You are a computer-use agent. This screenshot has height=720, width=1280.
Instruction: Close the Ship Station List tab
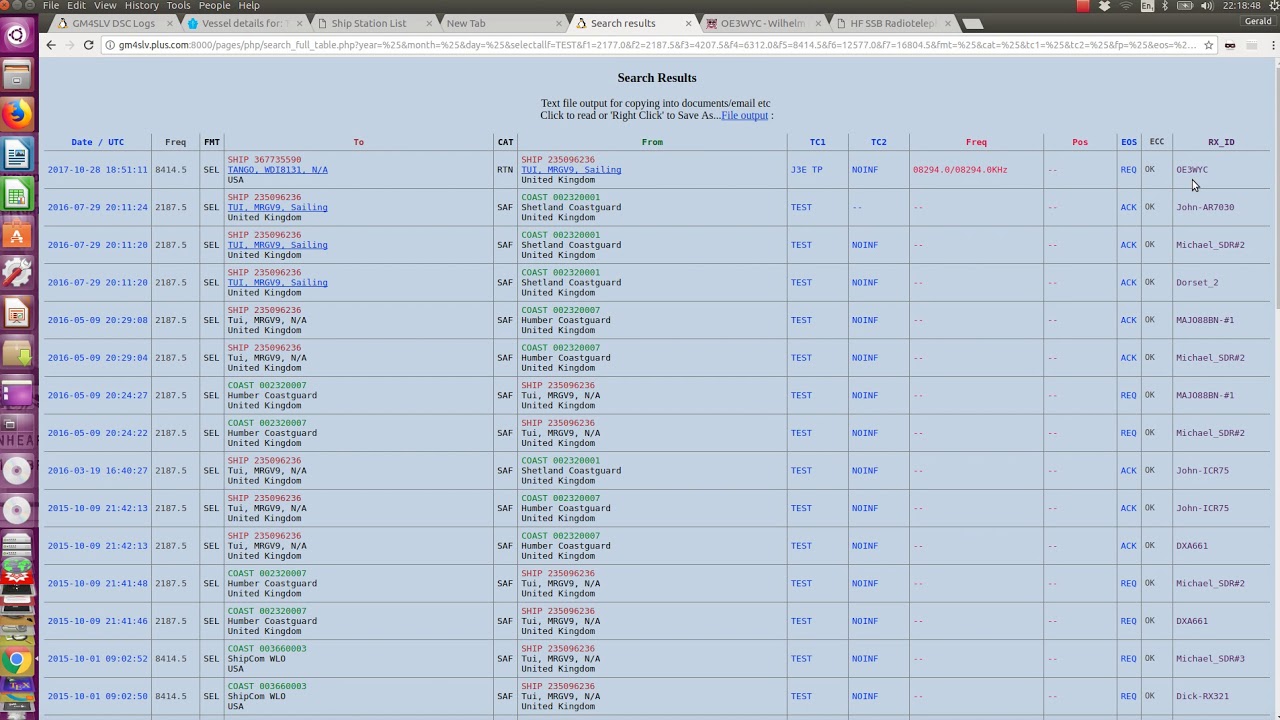click(x=430, y=23)
